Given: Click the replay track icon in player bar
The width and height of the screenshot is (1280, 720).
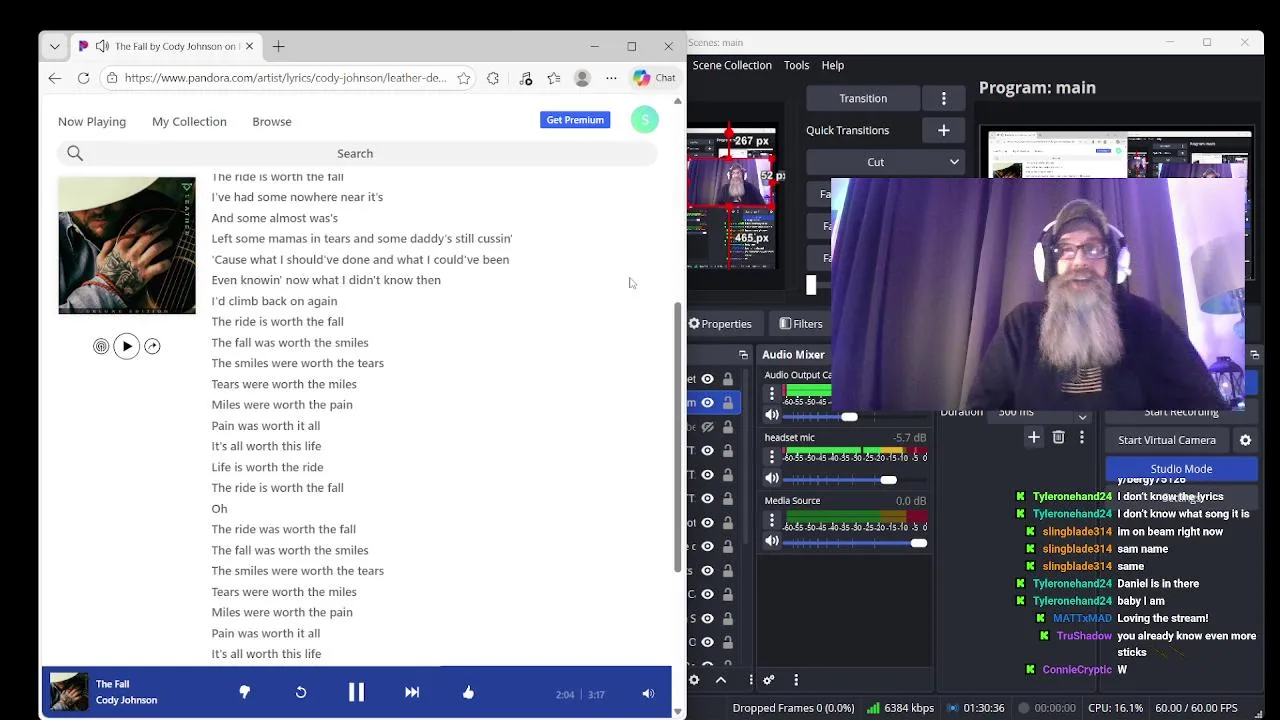Looking at the screenshot, I should pyautogui.click(x=300, y=692).
